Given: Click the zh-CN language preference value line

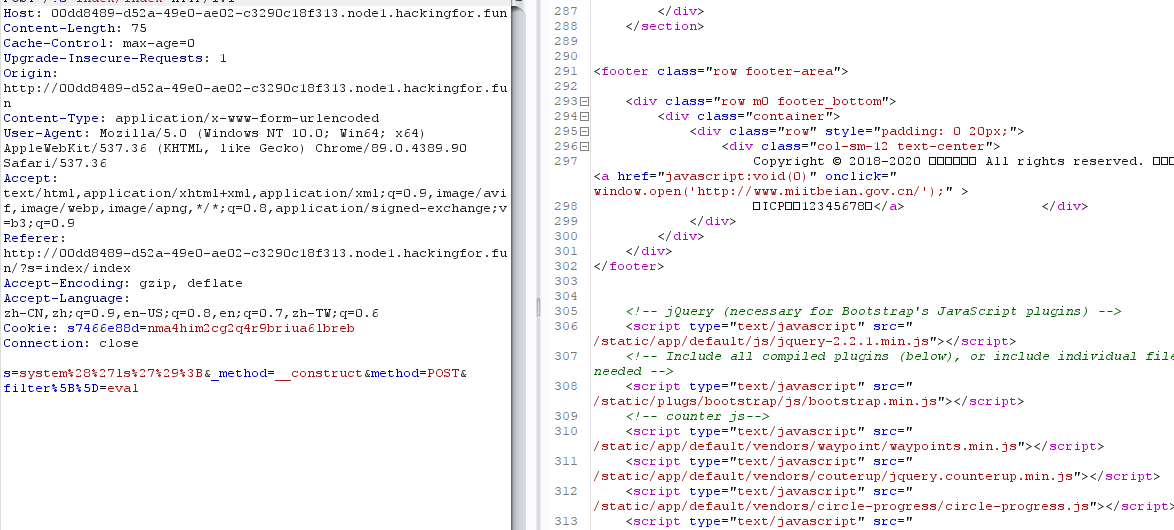Looking at the screenshot, I should [x=191, y=313].
